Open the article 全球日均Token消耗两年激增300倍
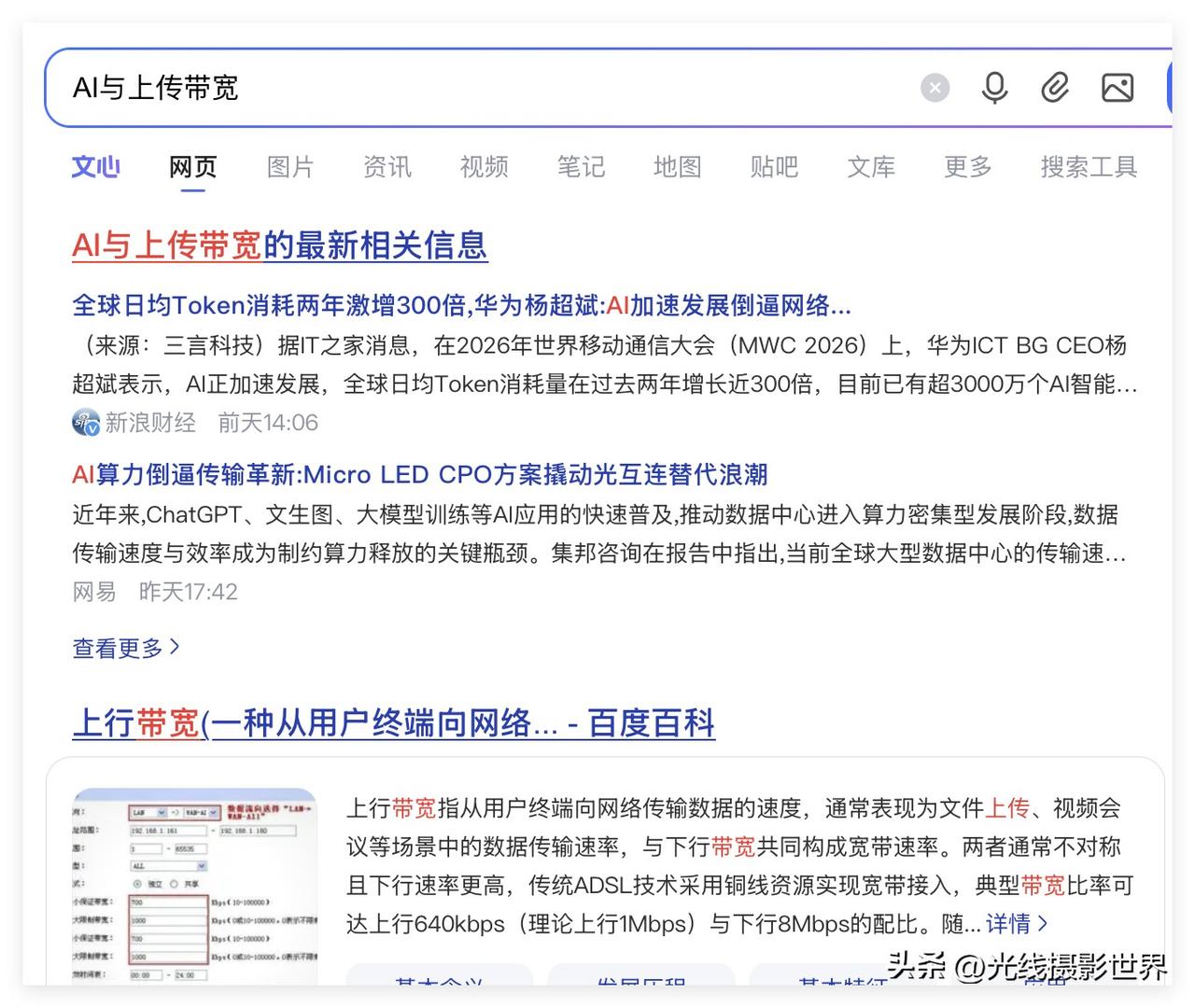This screenshot has height=1008, width=1195. [x=461, y=305]
